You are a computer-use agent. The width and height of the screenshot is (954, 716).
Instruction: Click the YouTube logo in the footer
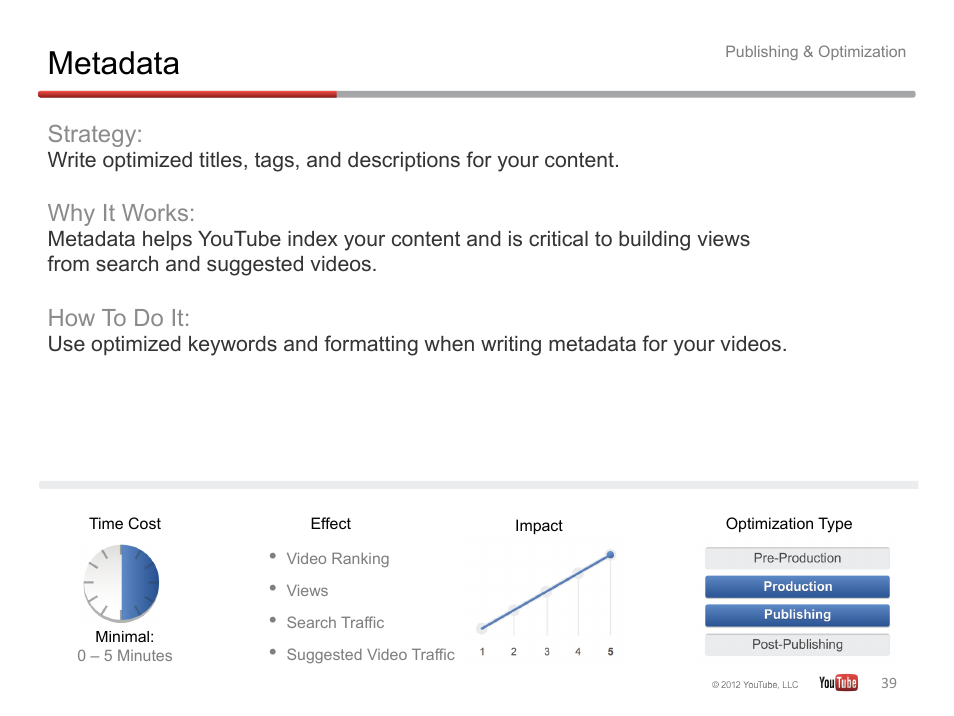pyautogui.click(x=838, y=683)
